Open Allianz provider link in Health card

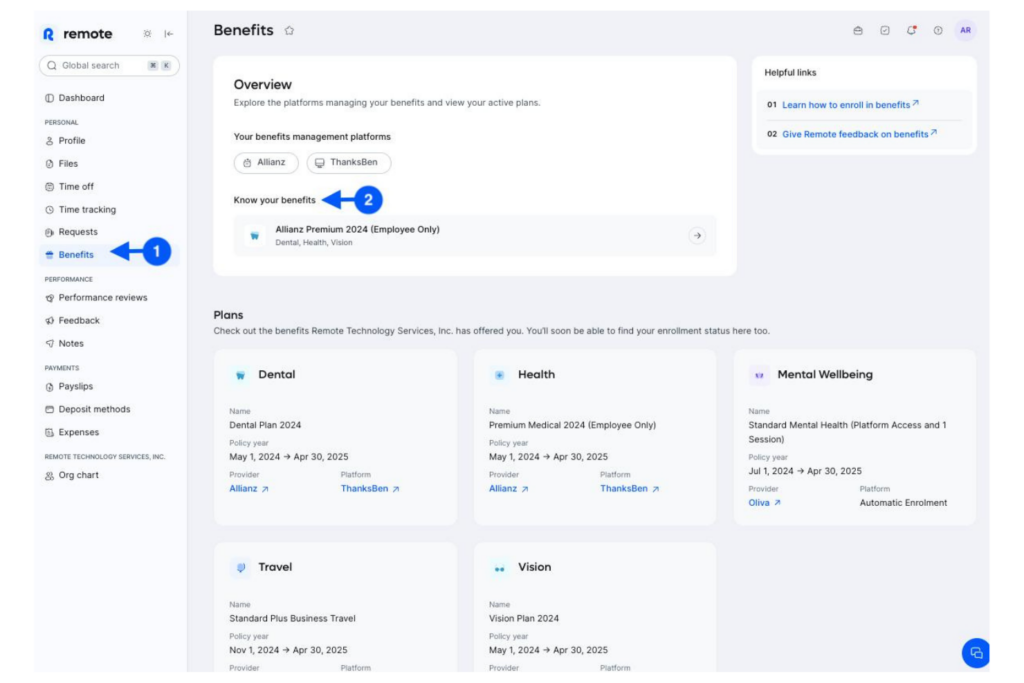[x=509, y=488]
